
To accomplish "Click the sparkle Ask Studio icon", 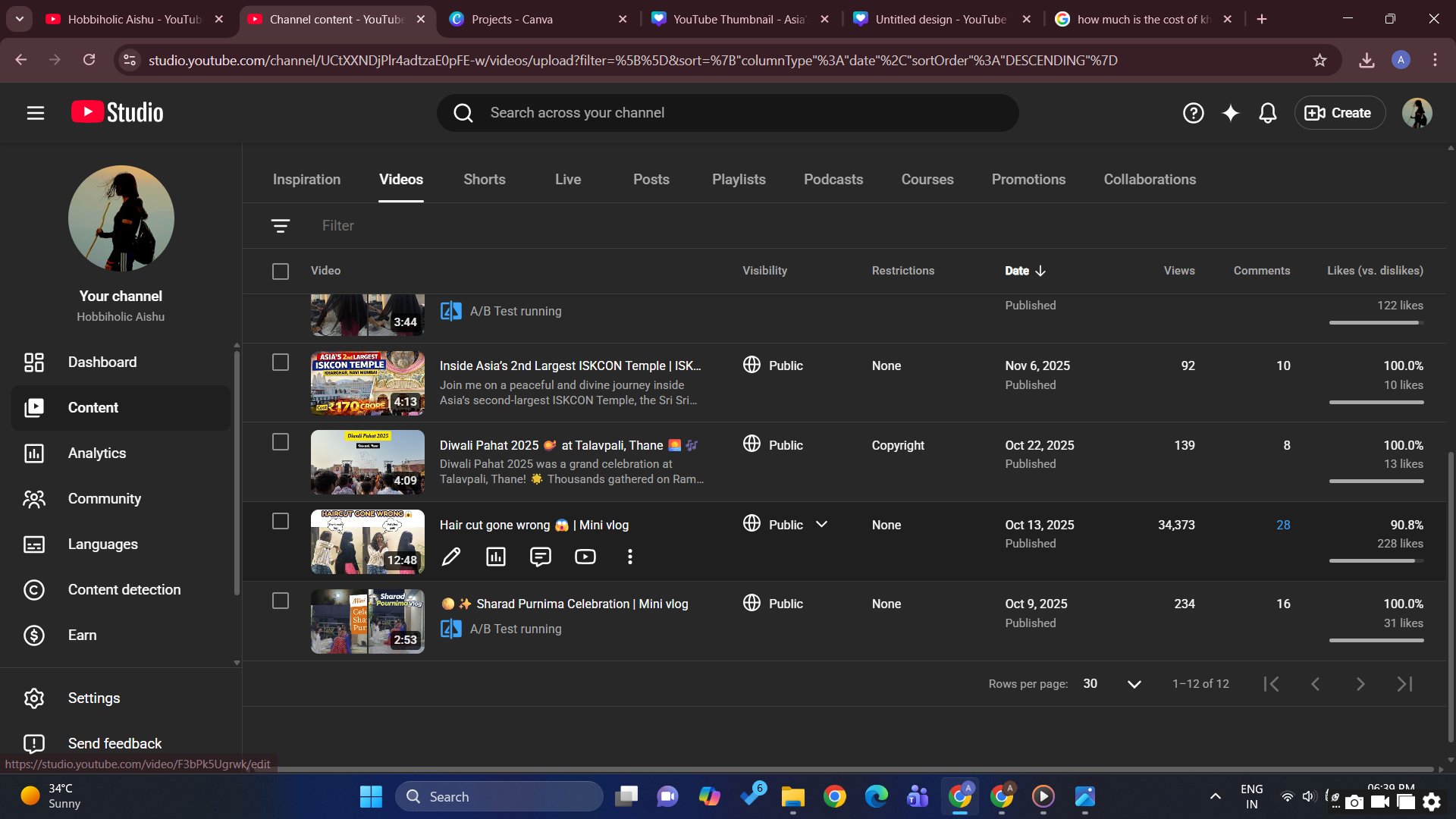I will click(1230, 113).
